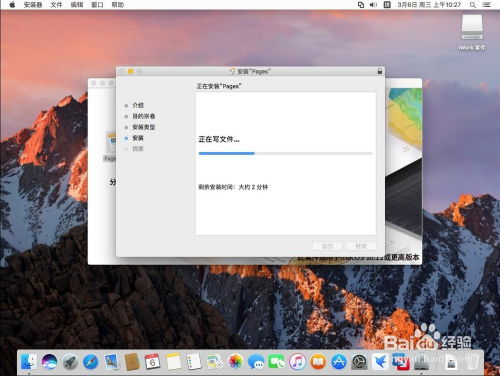This screenshot has height=376, width=500.
Task: Click the date and time 上午10:27
Action: [x=429, y=5]
